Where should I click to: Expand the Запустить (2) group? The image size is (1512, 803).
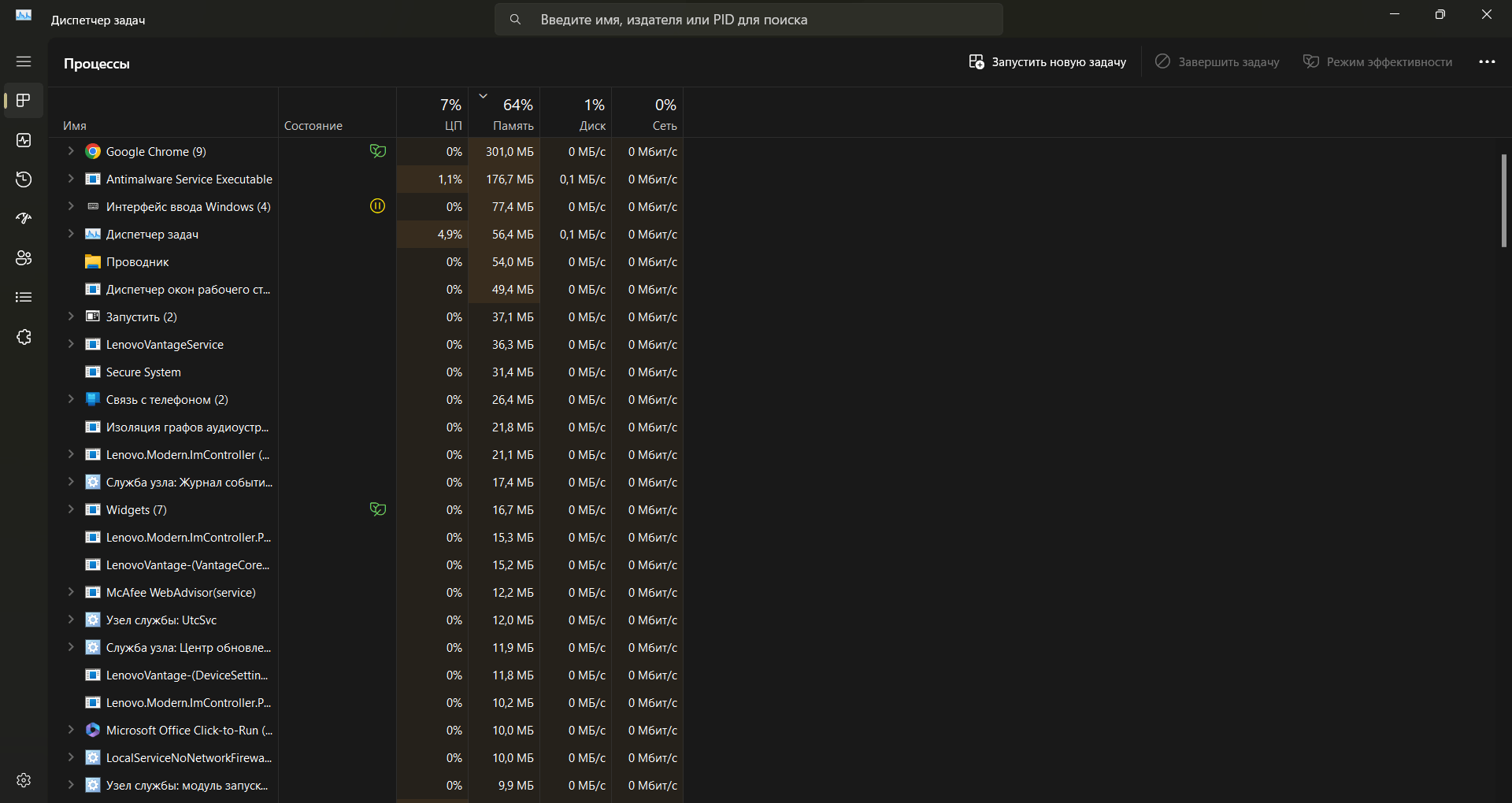[x=71, y=316]
